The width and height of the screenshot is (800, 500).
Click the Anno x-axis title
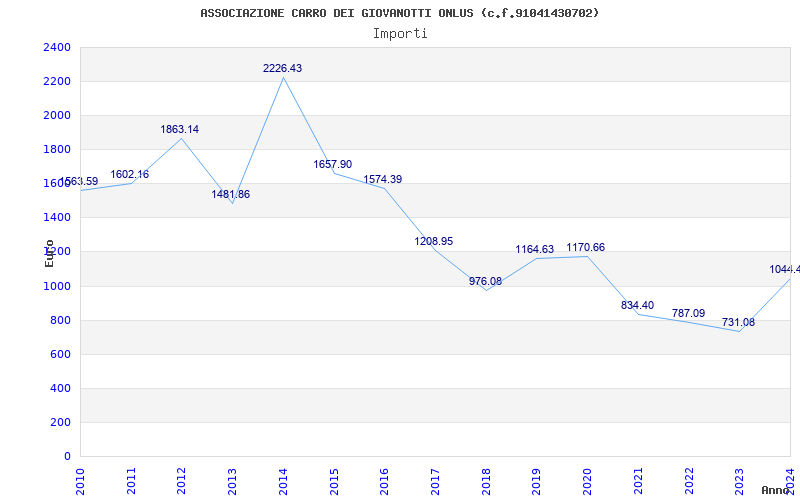[x=776, y=490]
